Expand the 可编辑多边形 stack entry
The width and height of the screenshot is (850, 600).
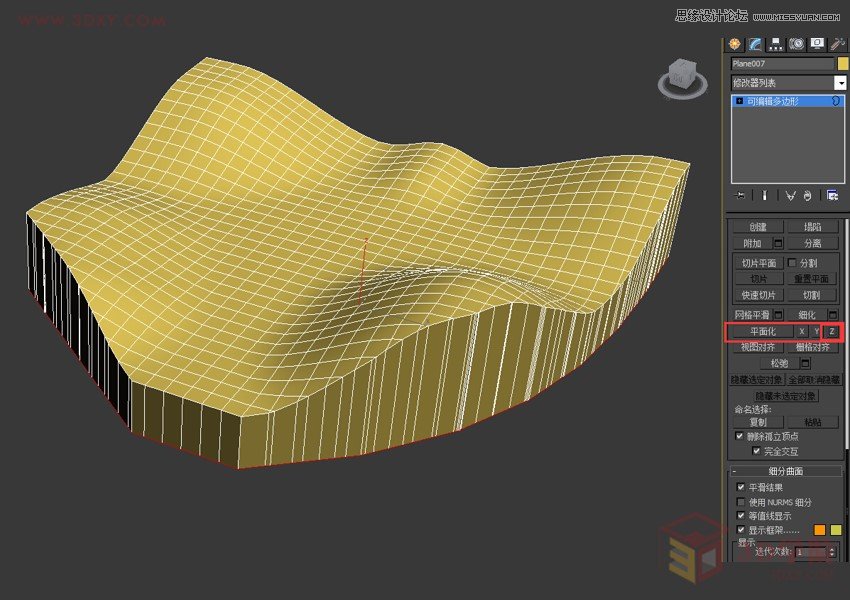(740, 101)
